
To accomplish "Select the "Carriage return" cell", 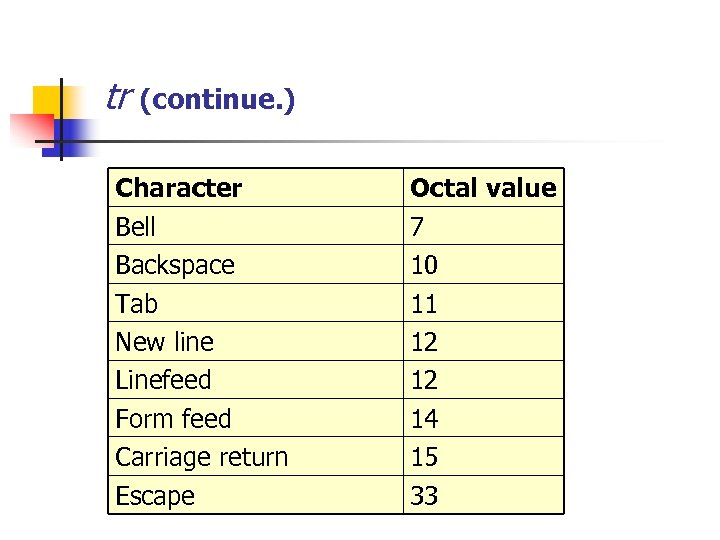I will [x=202, y=457].
